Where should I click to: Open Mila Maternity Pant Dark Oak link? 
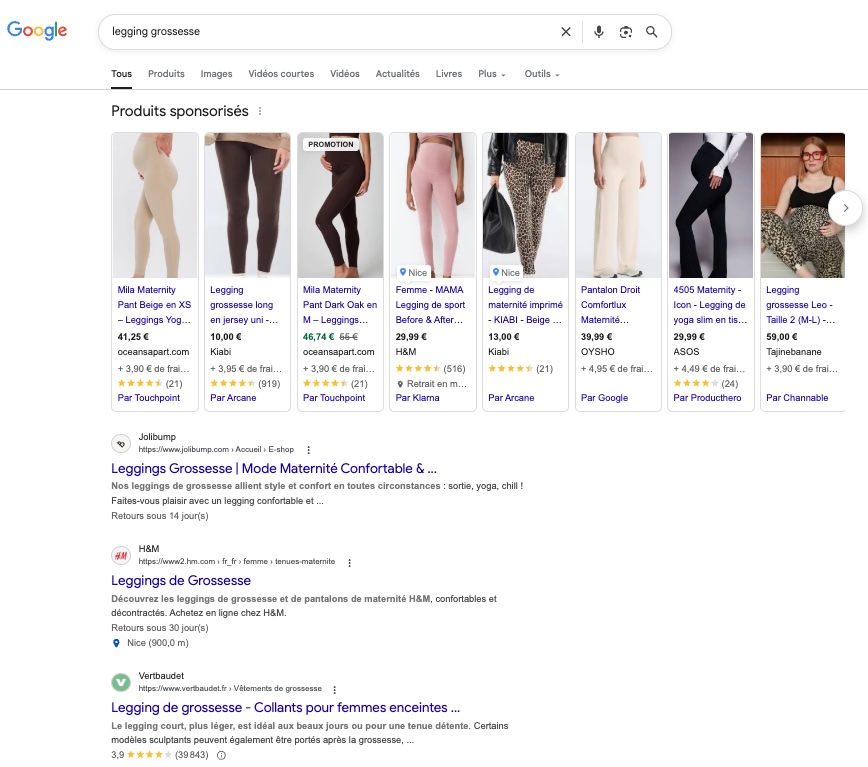(x=340, y=305)
